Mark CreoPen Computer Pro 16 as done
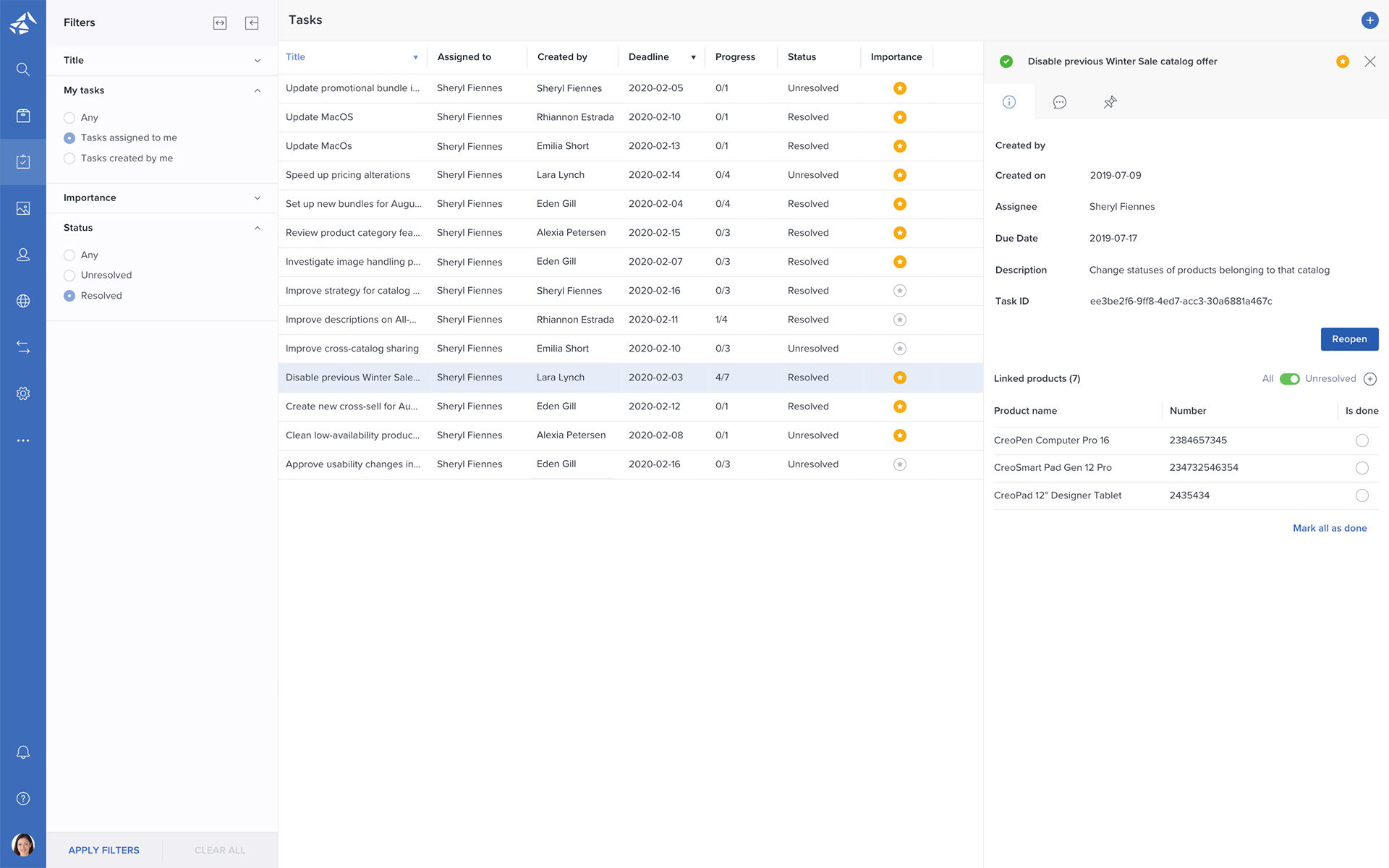This screenshot has width=1389, height=868. click(1362, 441)
